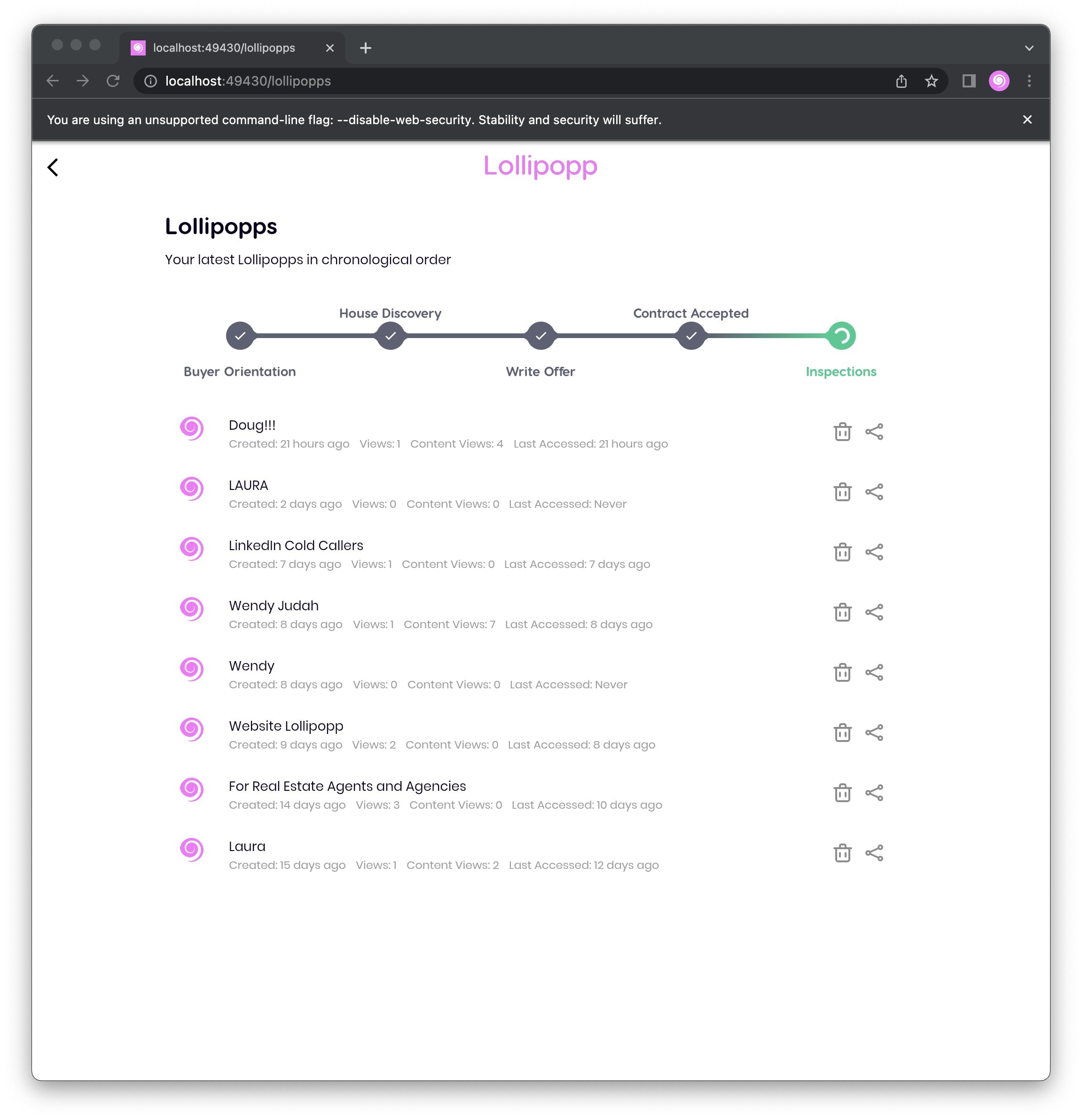Click swirl icon beside For Real Estate Agents

192,789
